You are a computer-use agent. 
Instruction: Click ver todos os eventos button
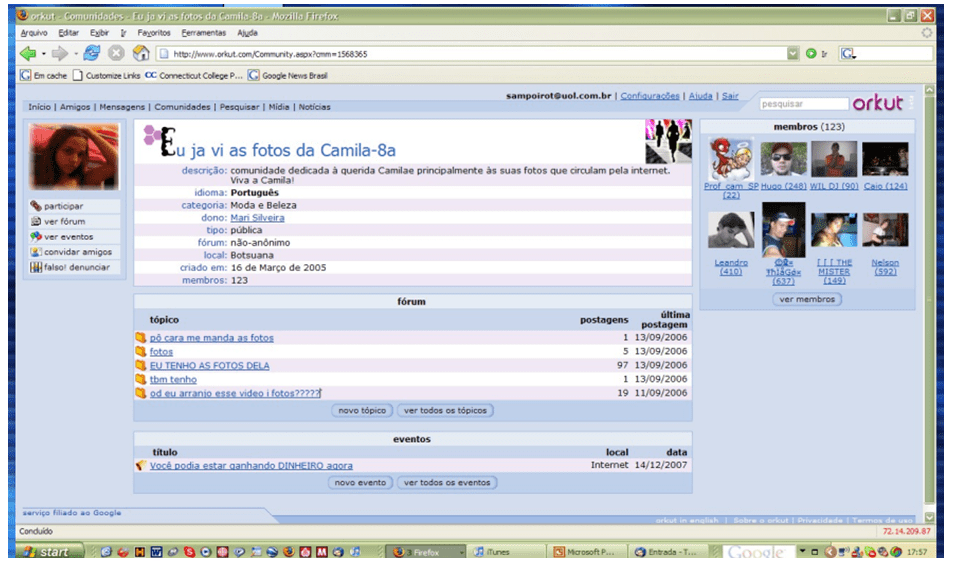(447, 483)
